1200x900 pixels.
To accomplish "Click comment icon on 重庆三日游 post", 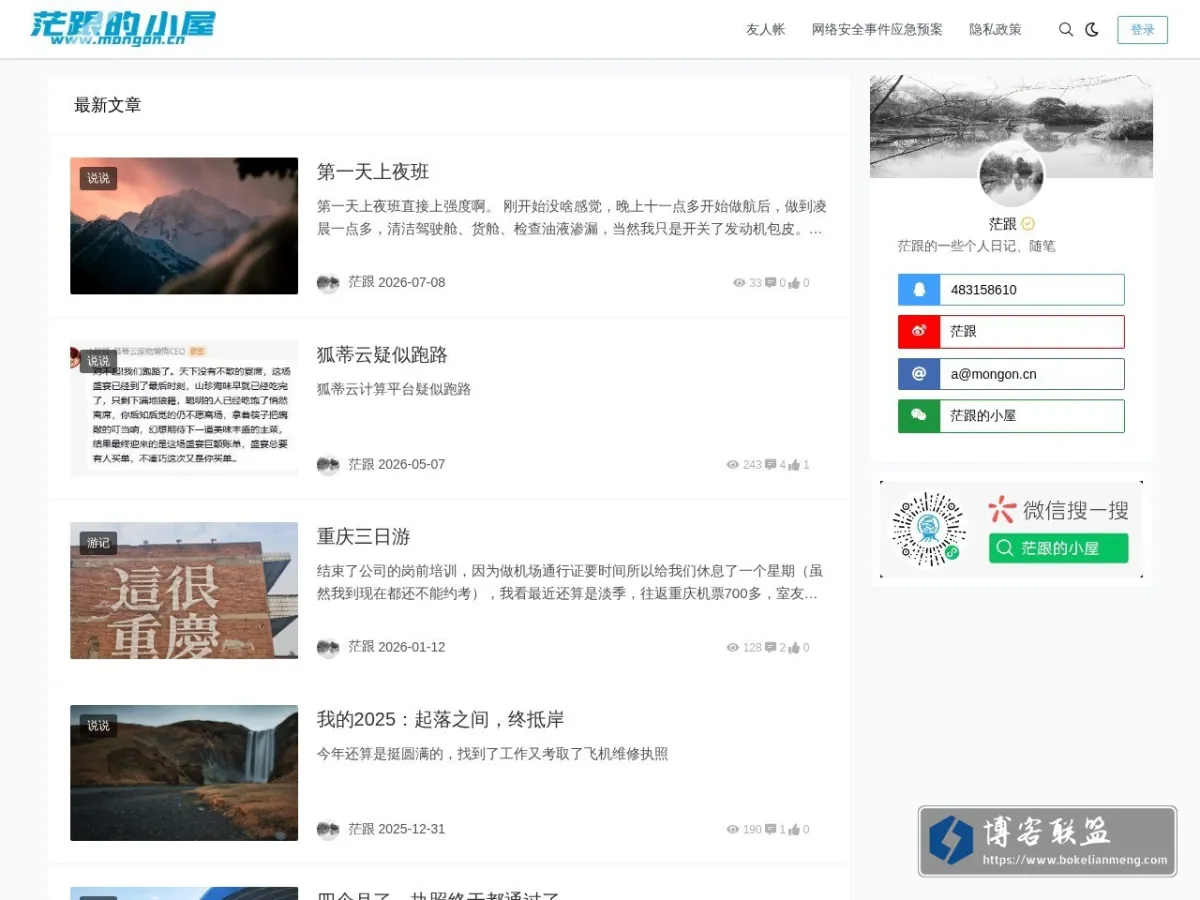I will [770, 648].
